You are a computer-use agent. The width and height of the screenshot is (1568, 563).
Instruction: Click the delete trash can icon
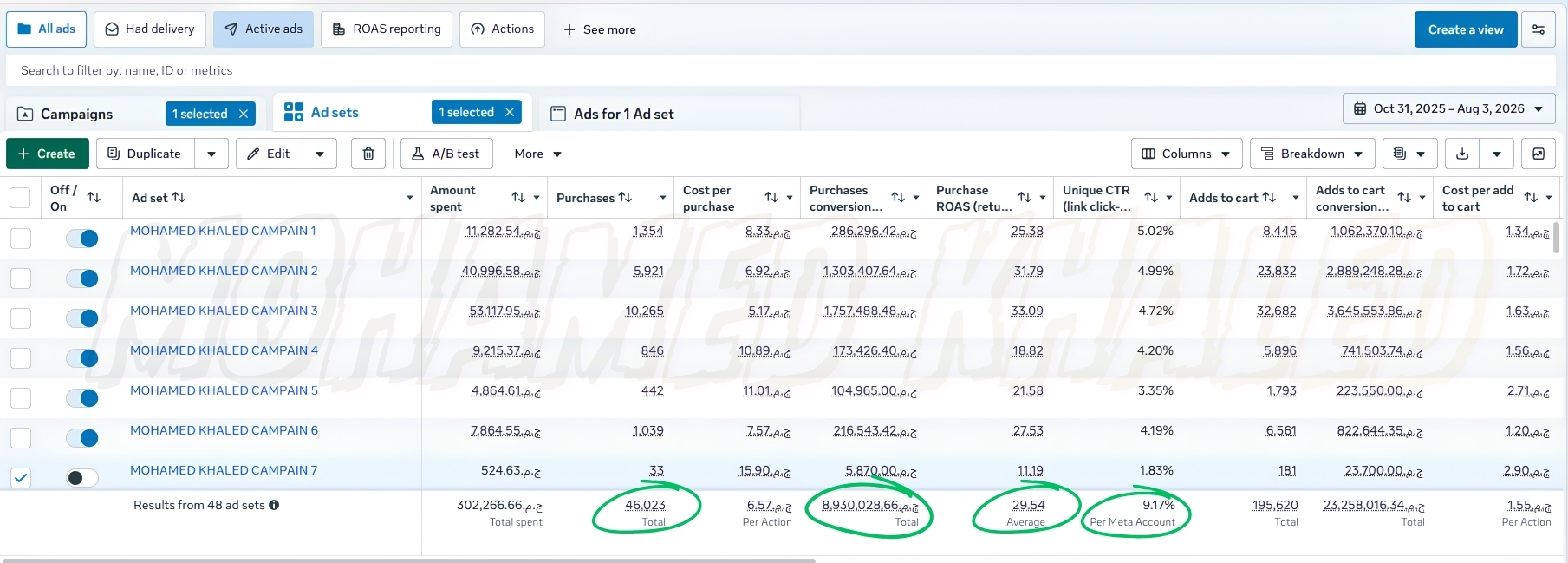[x=368, y=154]
